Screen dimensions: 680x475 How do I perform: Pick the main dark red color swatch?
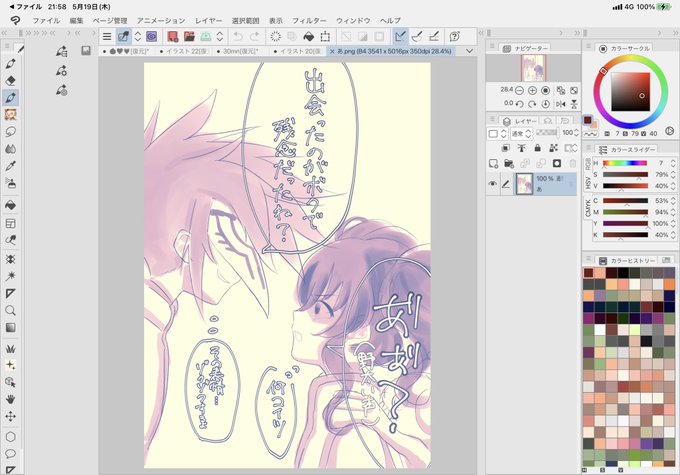pos(588,120)
